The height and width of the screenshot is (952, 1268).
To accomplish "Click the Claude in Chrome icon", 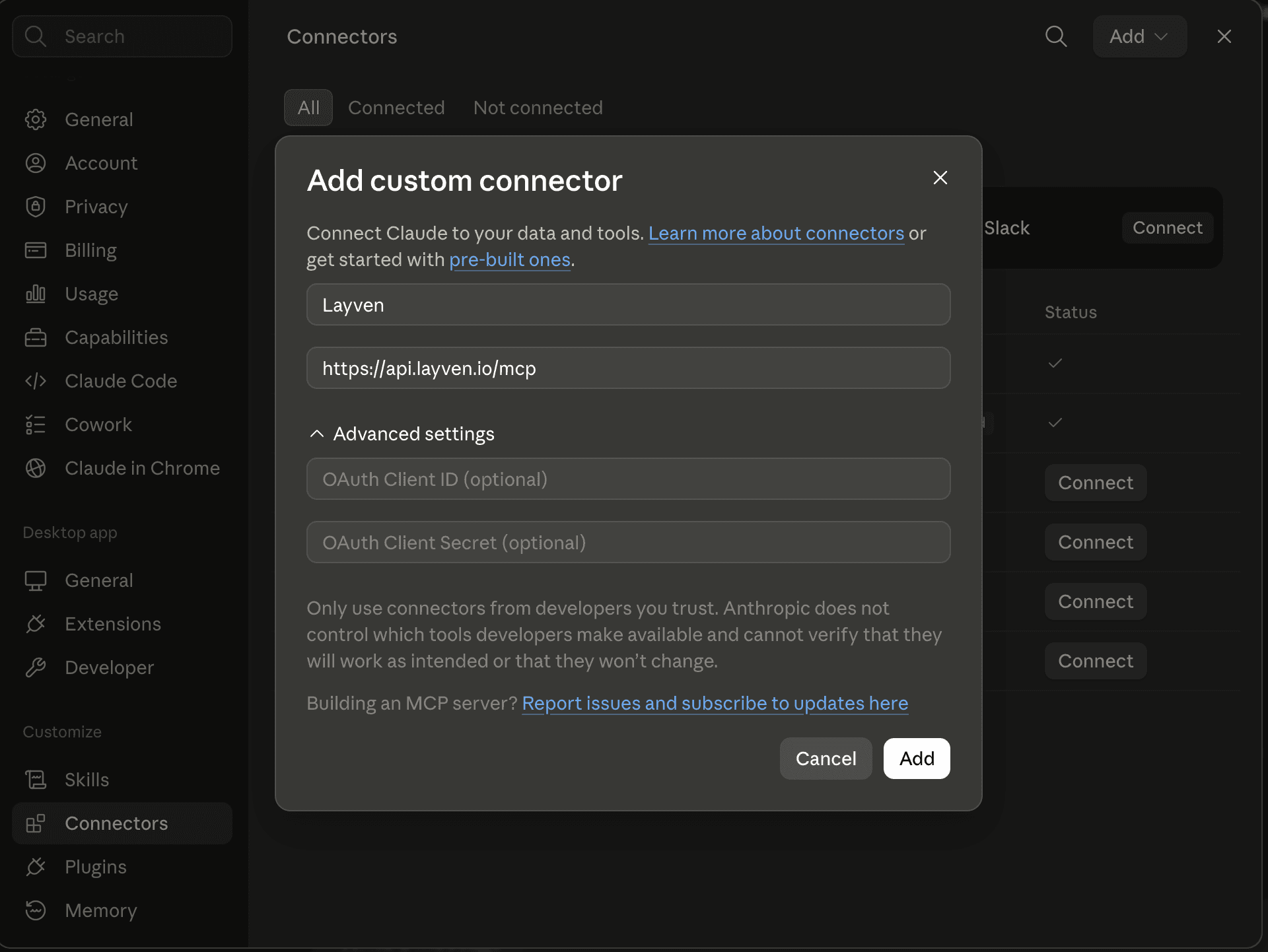I will point(36,468).
